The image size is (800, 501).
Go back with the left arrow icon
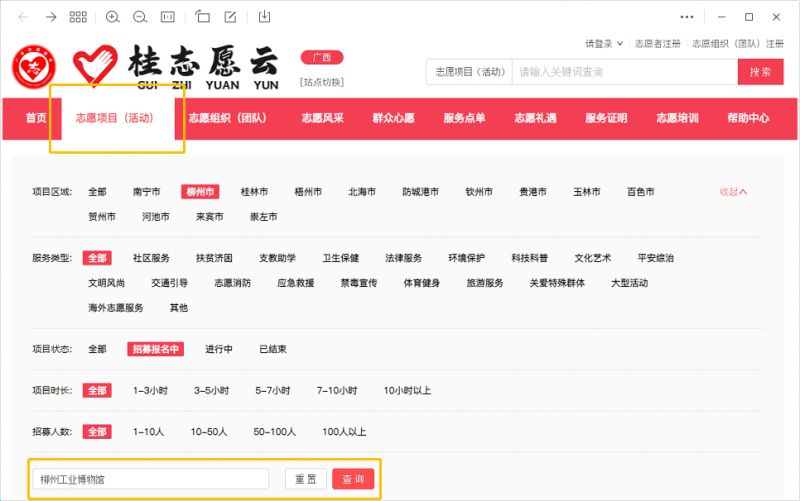(x=23, y=17)
